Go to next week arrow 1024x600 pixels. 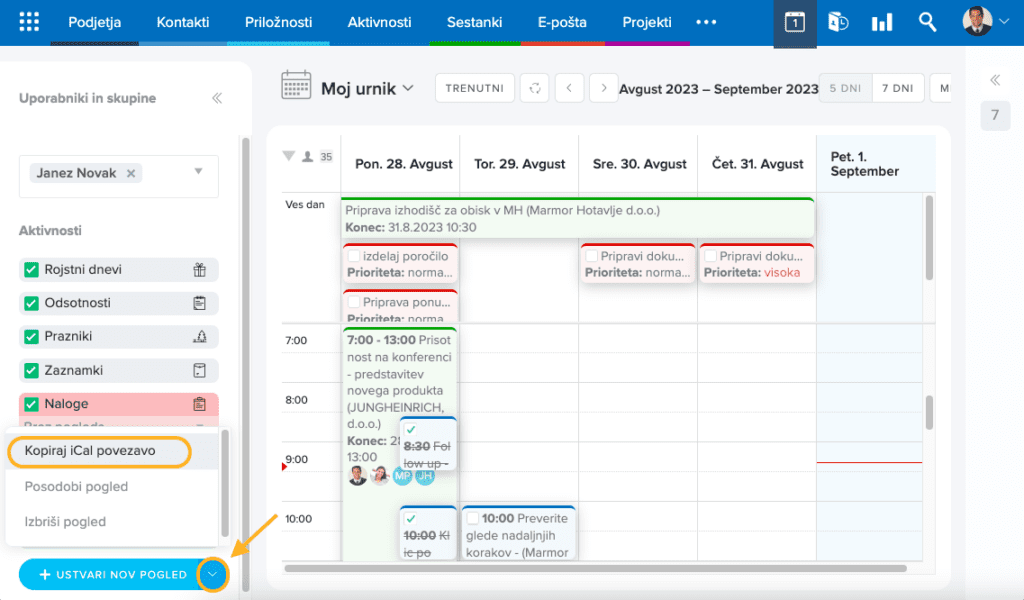pyautogui.click(x=603, y=88)
